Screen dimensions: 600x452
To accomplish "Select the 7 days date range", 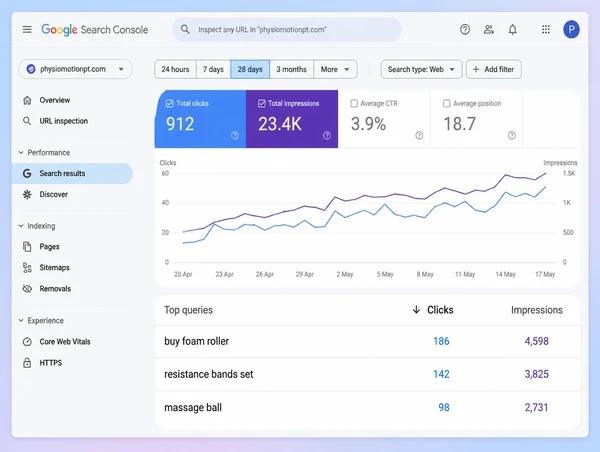I will (213, 69).
